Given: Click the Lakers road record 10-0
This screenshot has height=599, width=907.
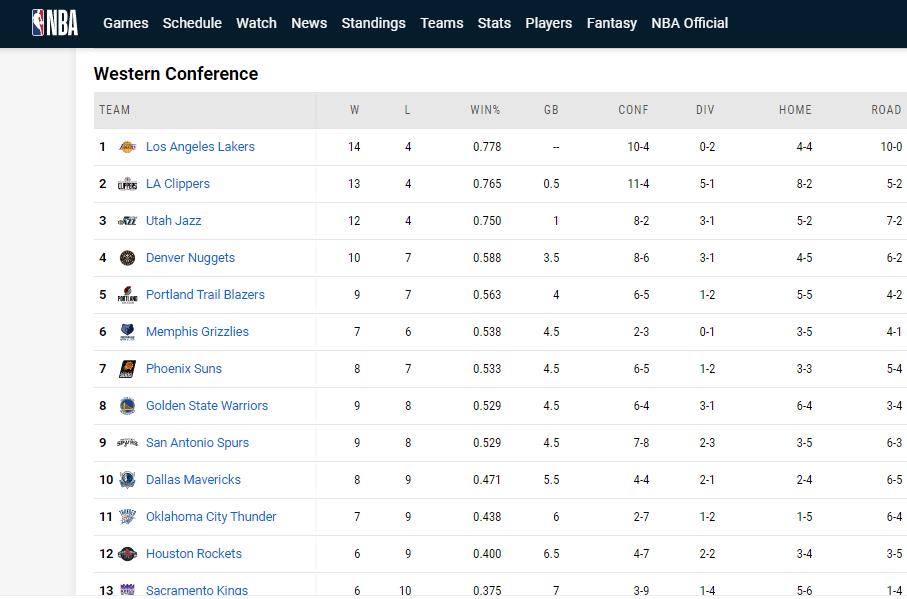Looking at the screenshot, I should [891, 147].
